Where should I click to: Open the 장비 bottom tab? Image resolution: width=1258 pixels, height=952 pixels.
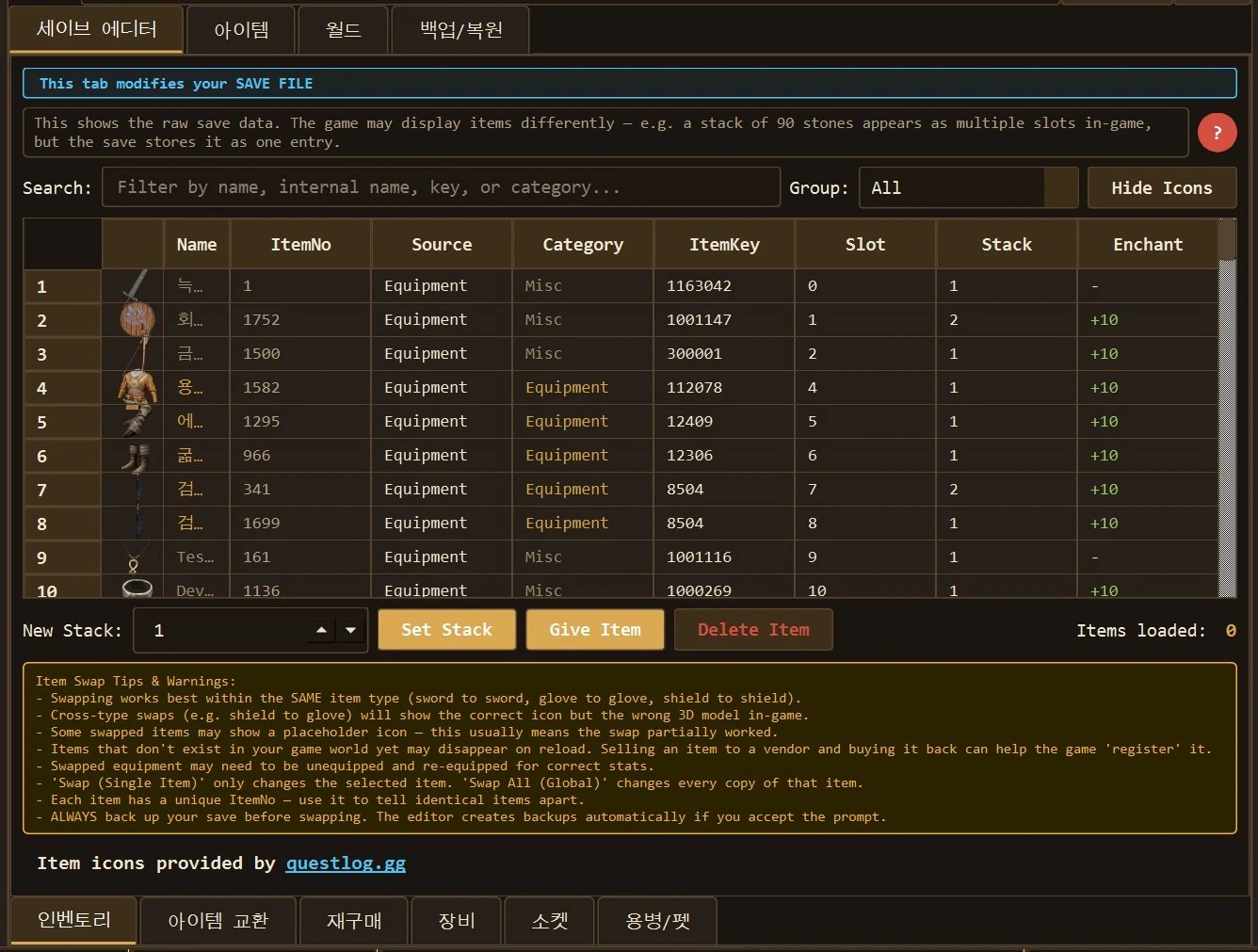(x=457, y=920)
